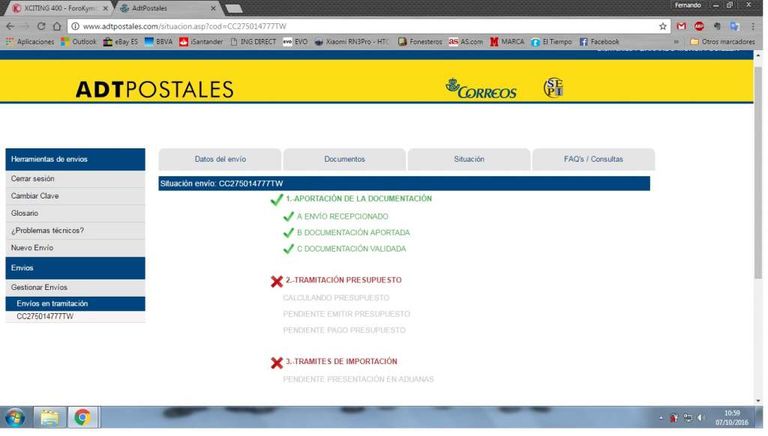Show hidden system tray icons
Image resolution: width=768 pixels, height=436 pixels.
[660, 417]
